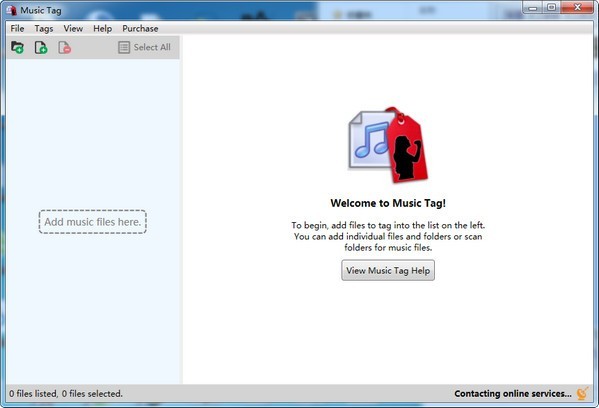Viewport: 599px width, 408px height.
Task: Click the add file toolbar icon
Action: (x=41, y=47)
